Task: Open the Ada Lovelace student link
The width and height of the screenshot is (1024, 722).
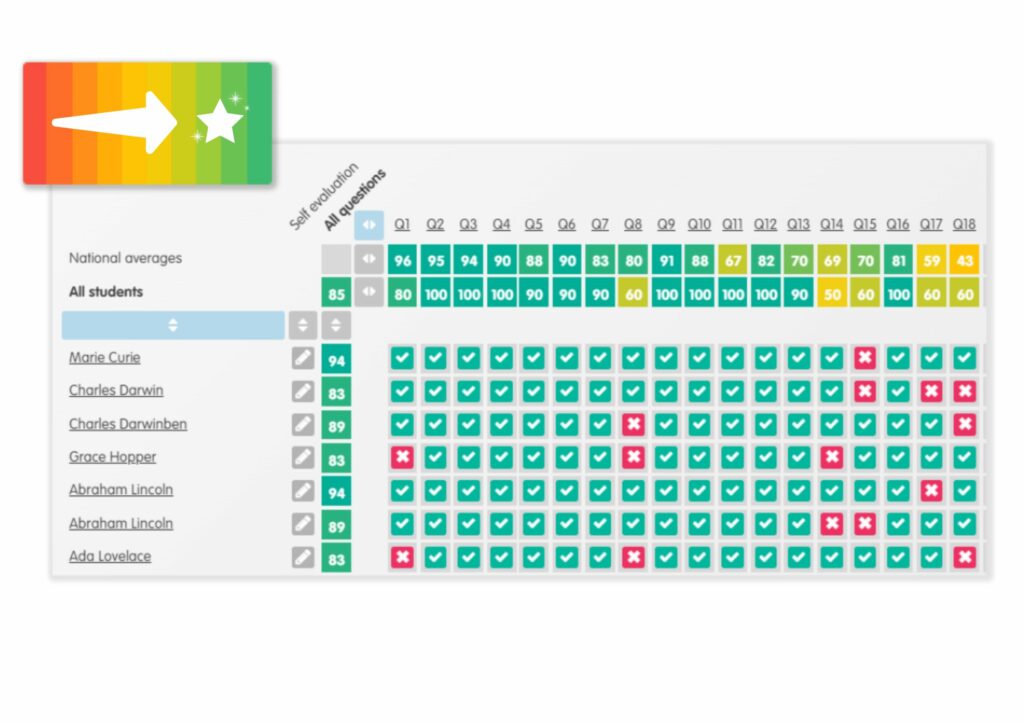Action: pos(110,556)
